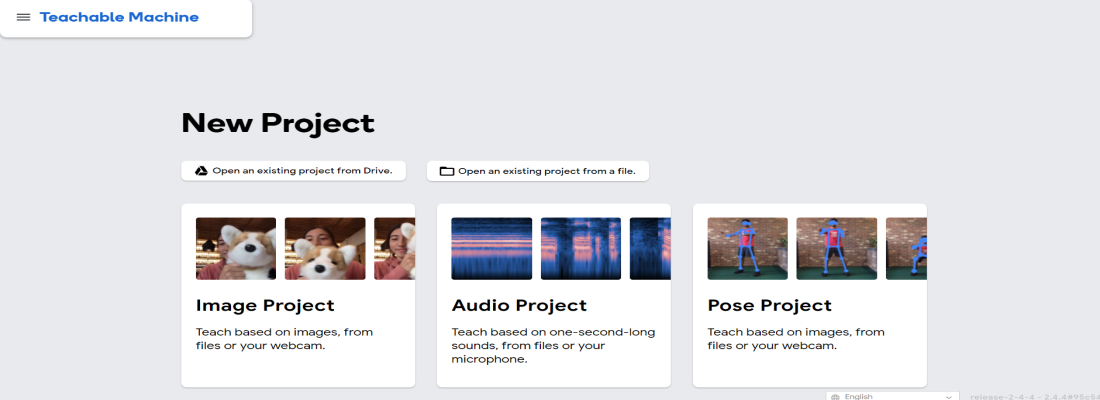Select the second corgi plush thumbnail
Viewport: 1100px width, 400px height.
325,249
